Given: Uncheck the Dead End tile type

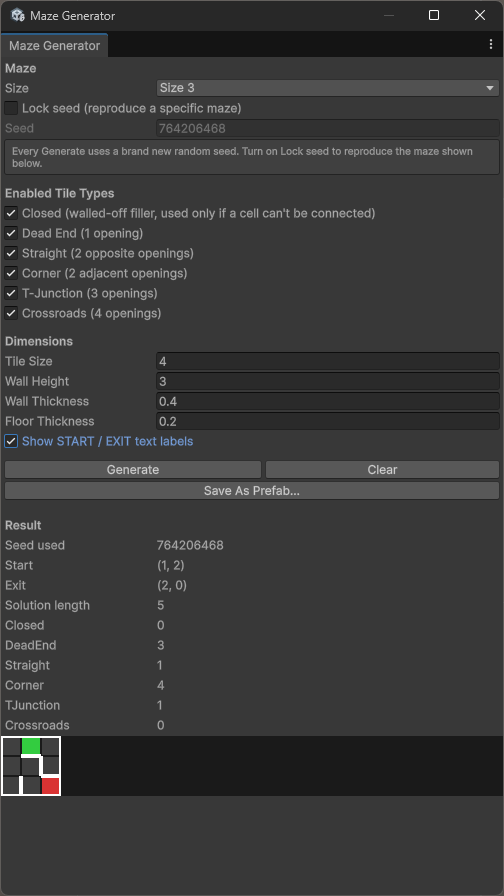Looking at the screenshot, I should [11, 233].
